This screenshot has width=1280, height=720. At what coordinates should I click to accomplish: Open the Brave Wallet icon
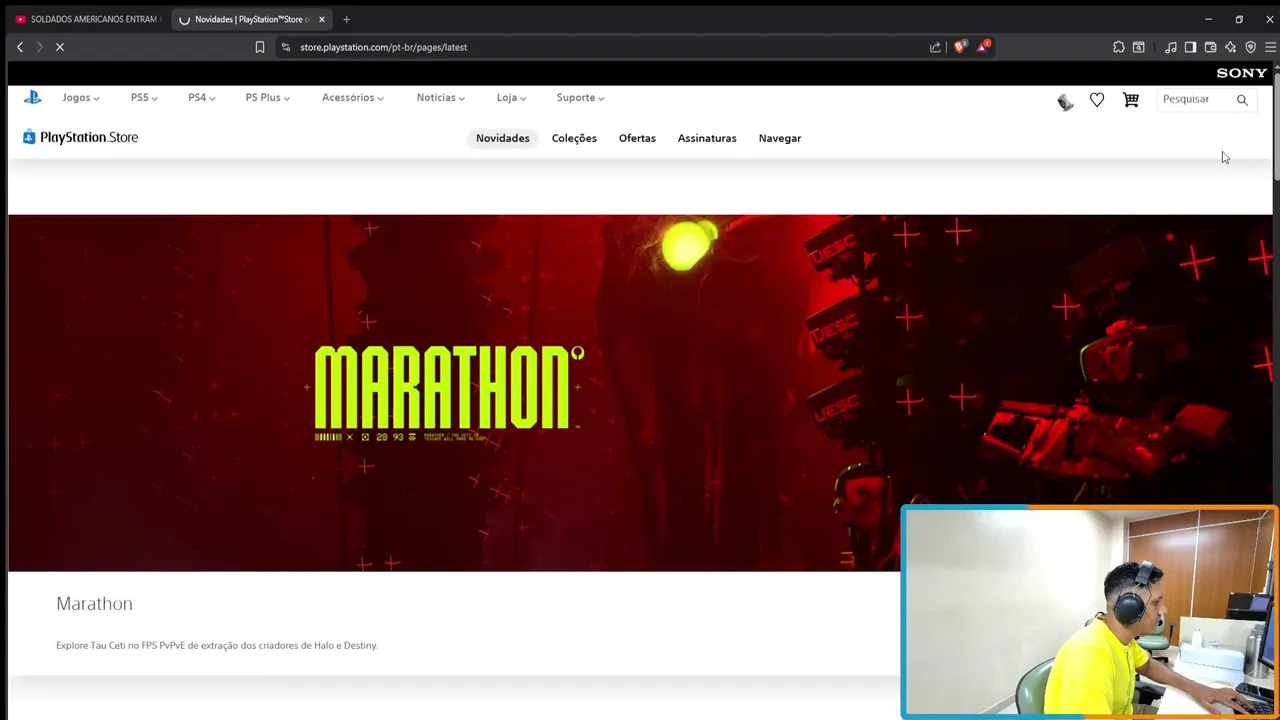(x=1210, y=47)
